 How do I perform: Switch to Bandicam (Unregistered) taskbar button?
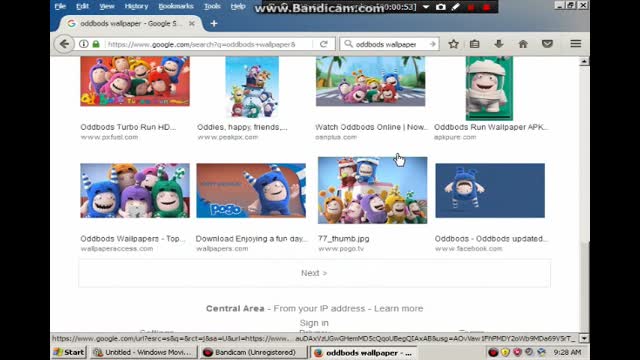253,352
